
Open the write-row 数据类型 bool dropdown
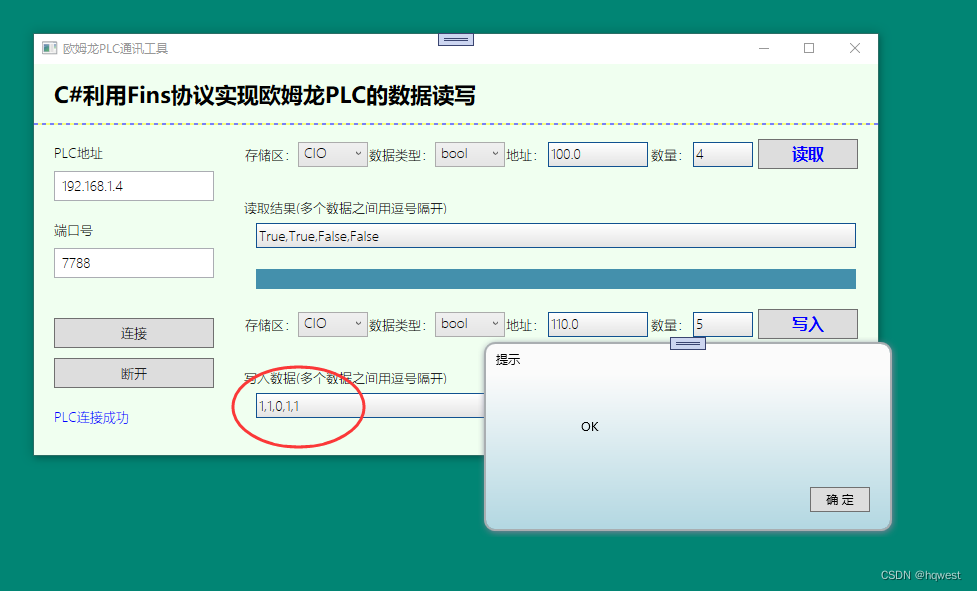coord(470,324)
